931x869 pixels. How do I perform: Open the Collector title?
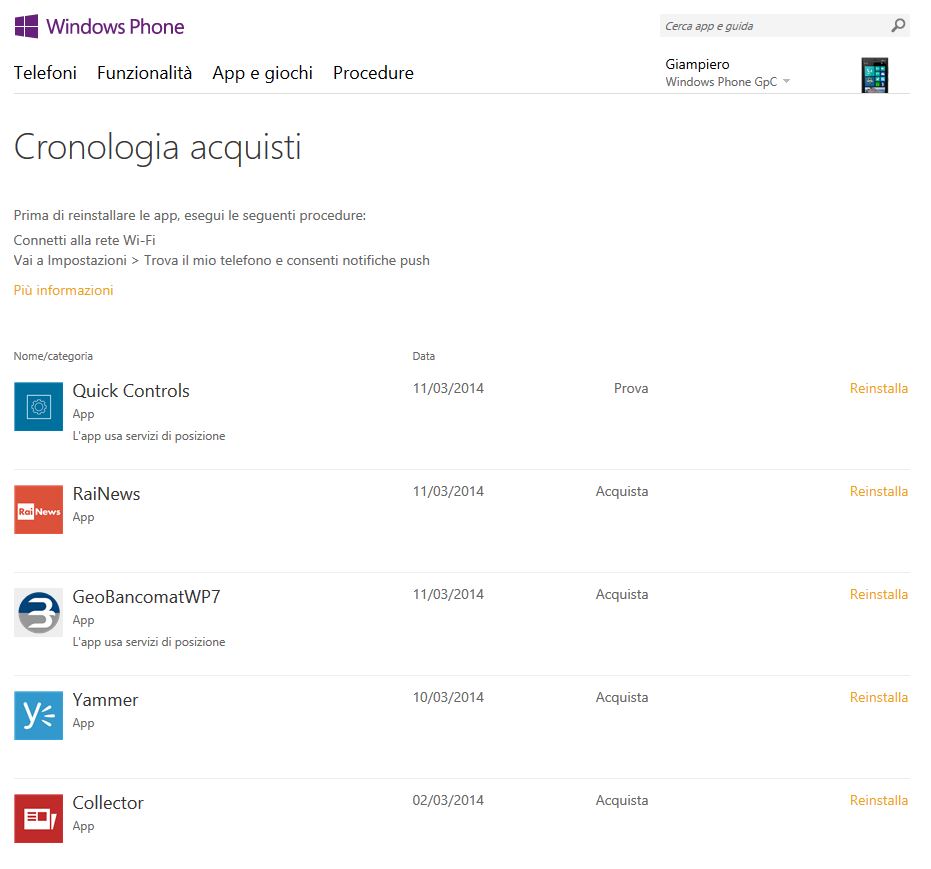pos(108,803)
